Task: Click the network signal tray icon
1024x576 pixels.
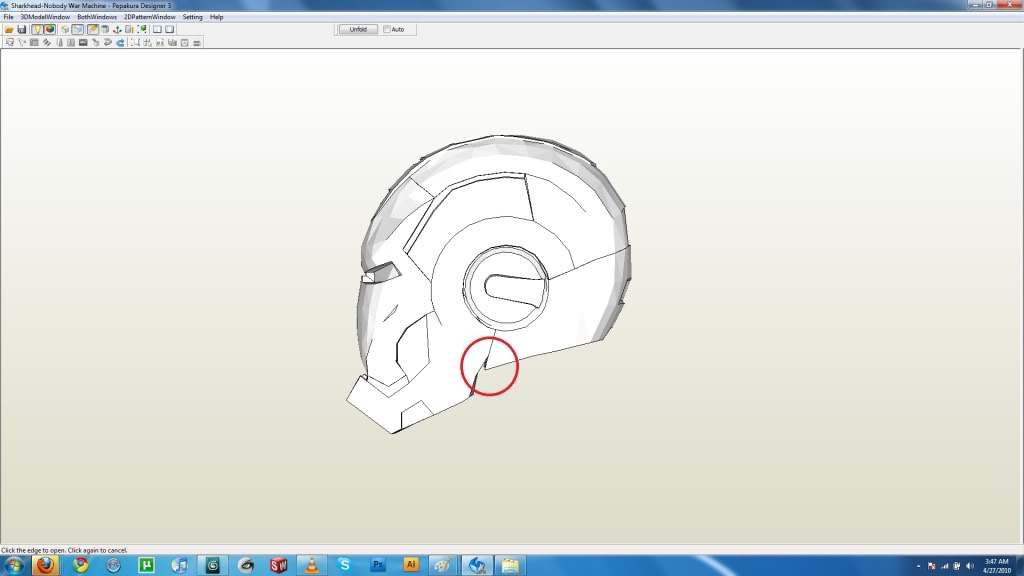Action: point(944,566)
